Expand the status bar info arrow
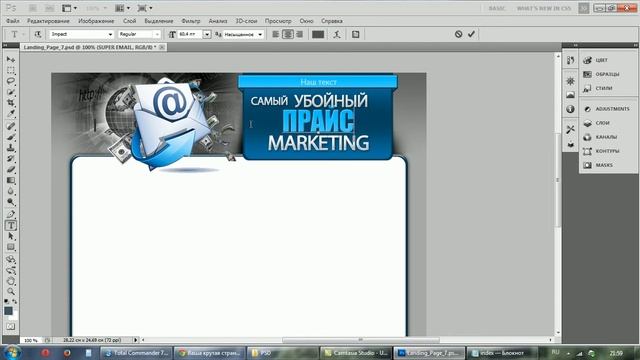640x360 pixels. pyautogui.click(x=136, y=340)
